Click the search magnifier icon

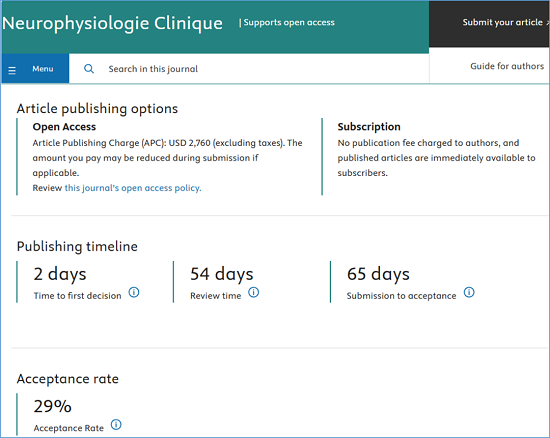pyautogui.click(x=89, y=69)
